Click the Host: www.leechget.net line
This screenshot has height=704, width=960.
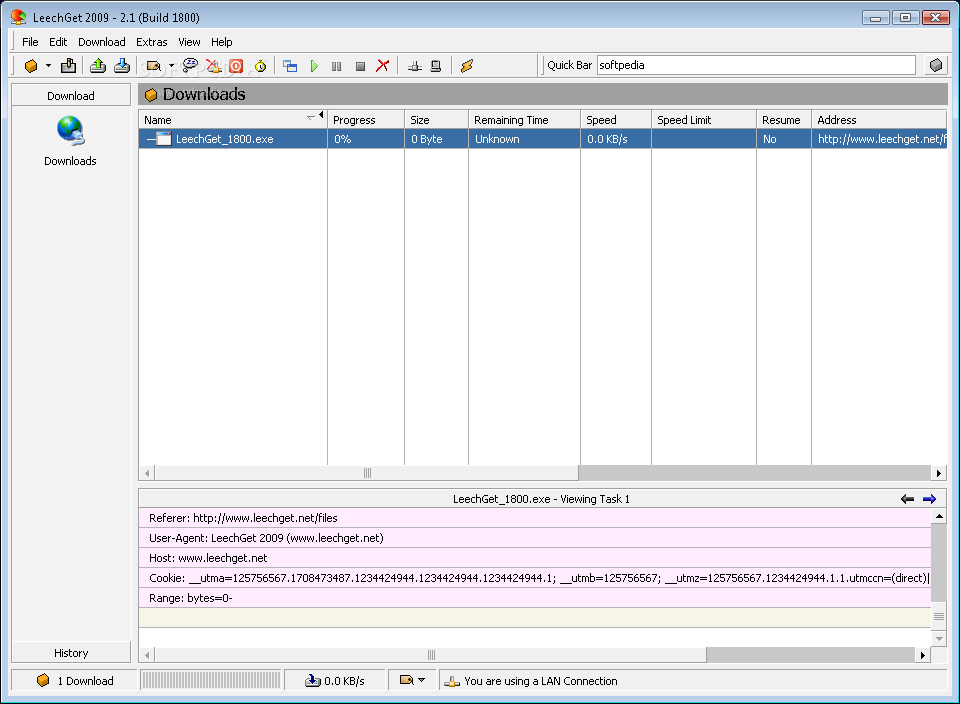pyautogui.click(x=535, y=558)
